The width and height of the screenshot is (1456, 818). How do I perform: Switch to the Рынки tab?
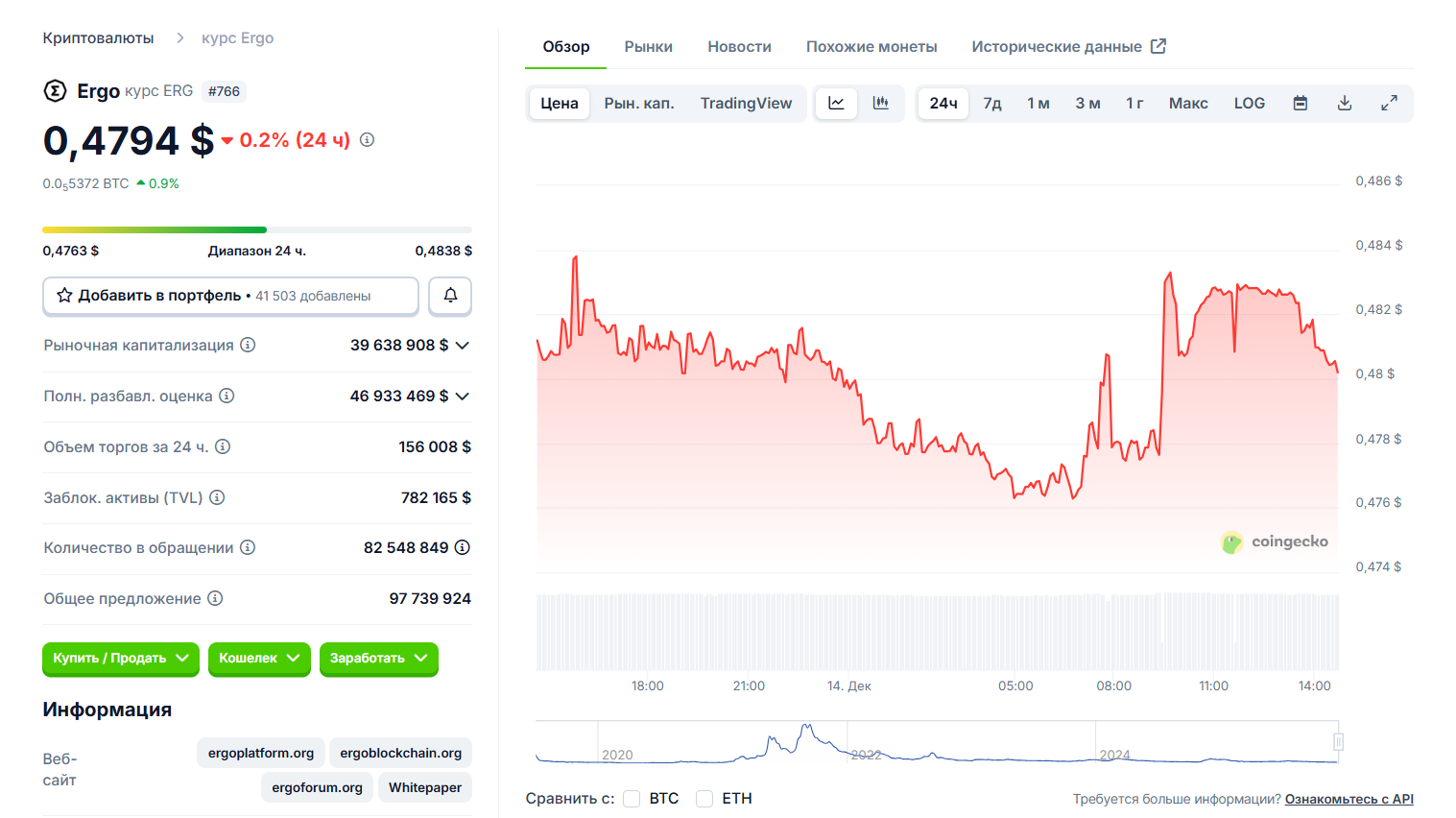(648, 47)
